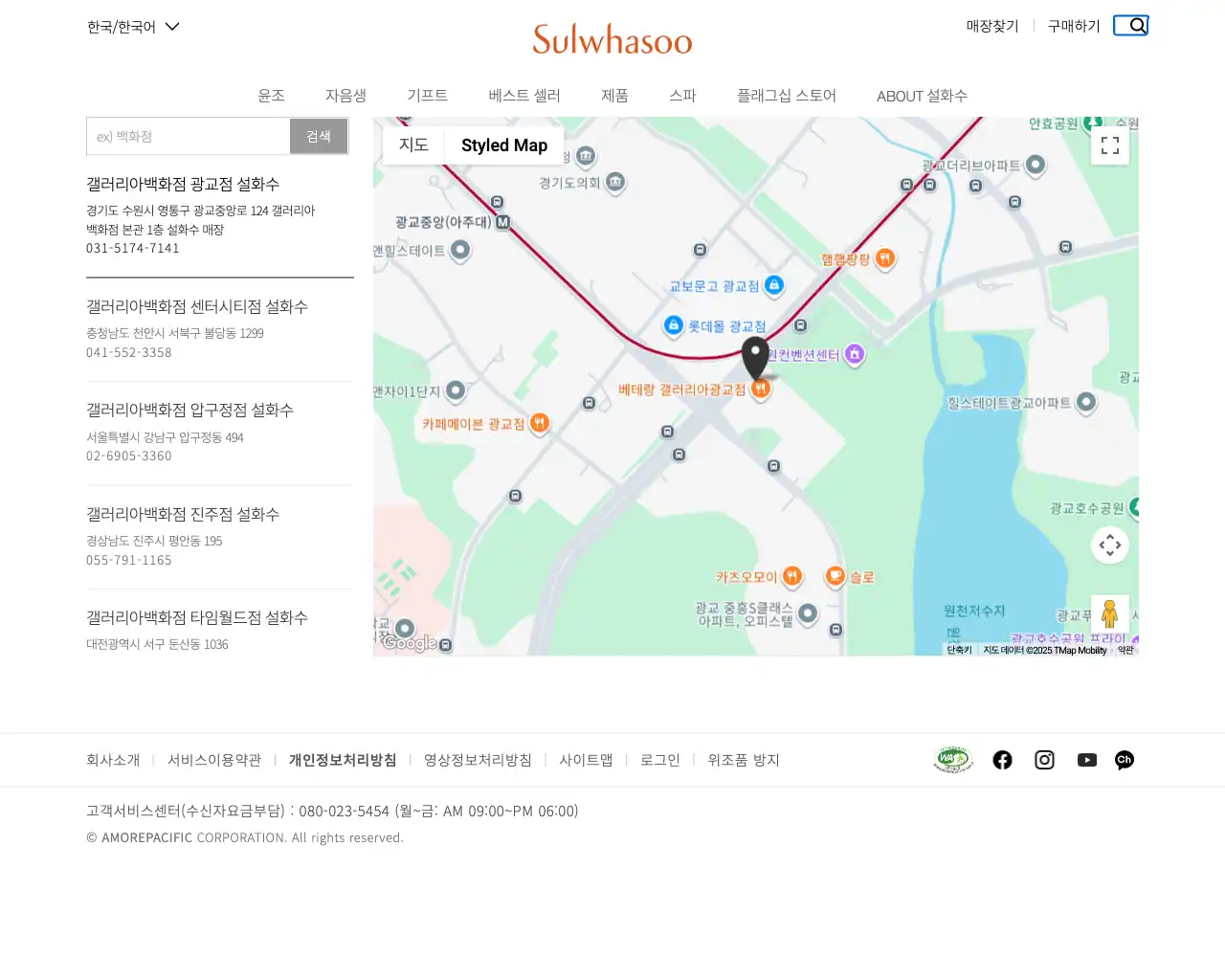Click 롯데몰 광교점 map marker

pos(674,325)
